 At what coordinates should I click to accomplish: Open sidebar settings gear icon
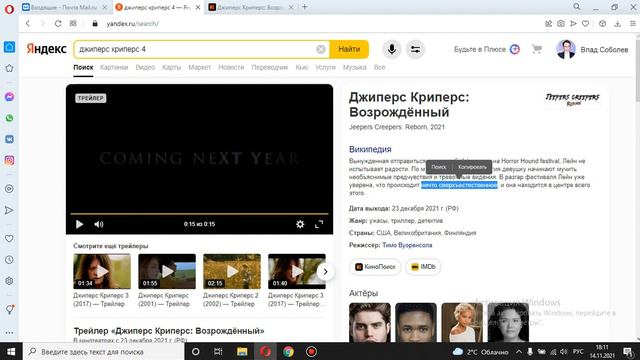9,281
